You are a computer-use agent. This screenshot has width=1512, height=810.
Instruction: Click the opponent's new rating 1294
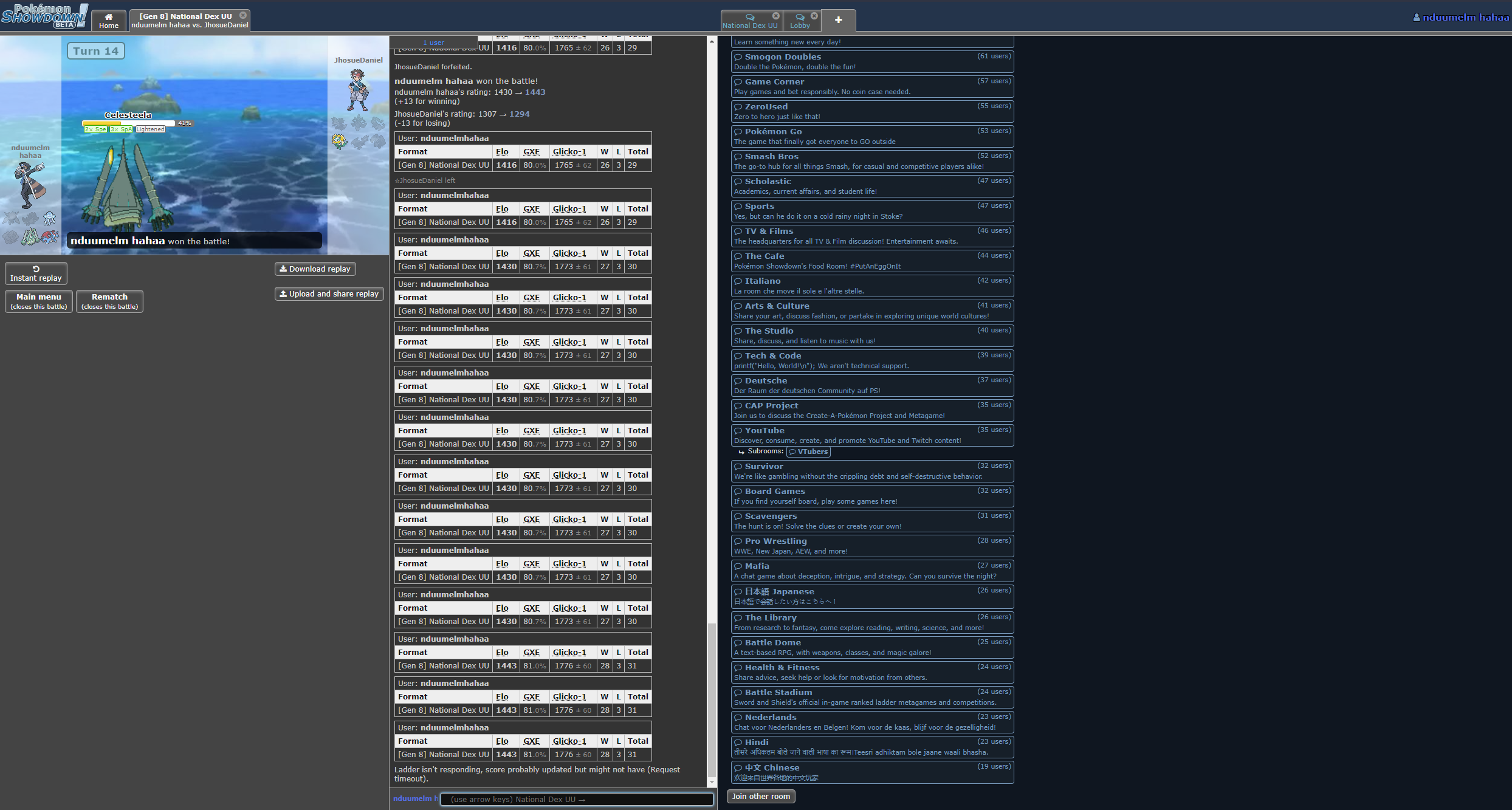click(519, 114)
